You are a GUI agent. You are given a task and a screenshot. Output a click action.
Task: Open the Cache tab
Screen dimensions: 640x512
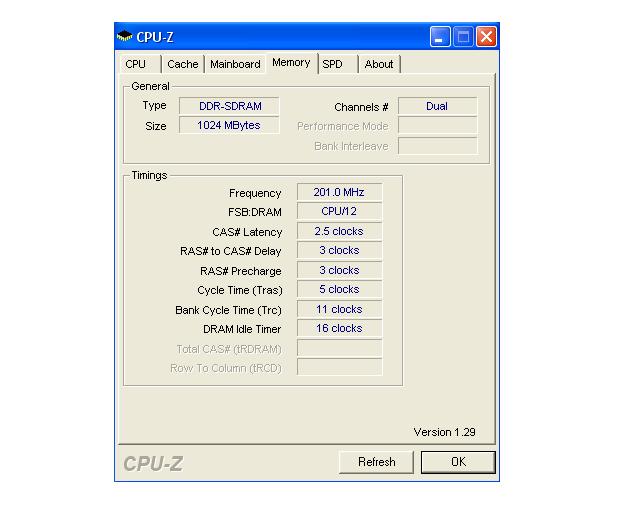[182, 64]
